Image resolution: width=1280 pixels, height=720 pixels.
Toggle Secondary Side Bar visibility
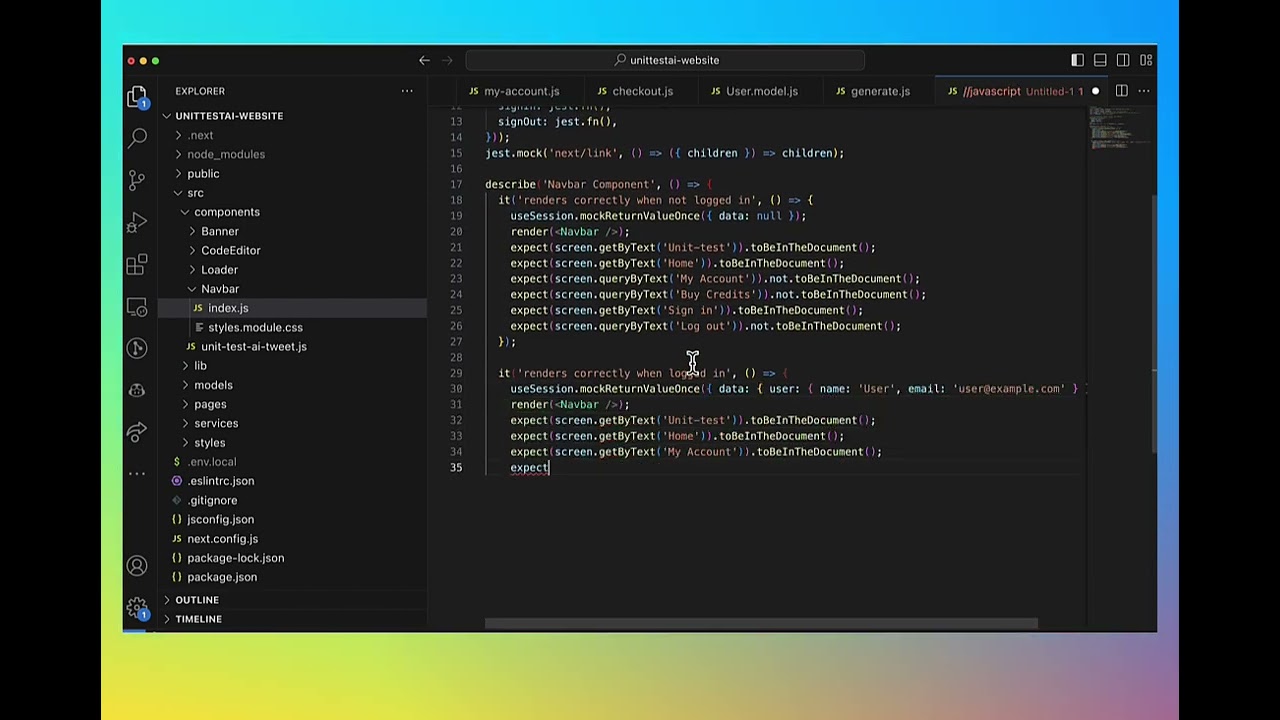coord(1123,60)
